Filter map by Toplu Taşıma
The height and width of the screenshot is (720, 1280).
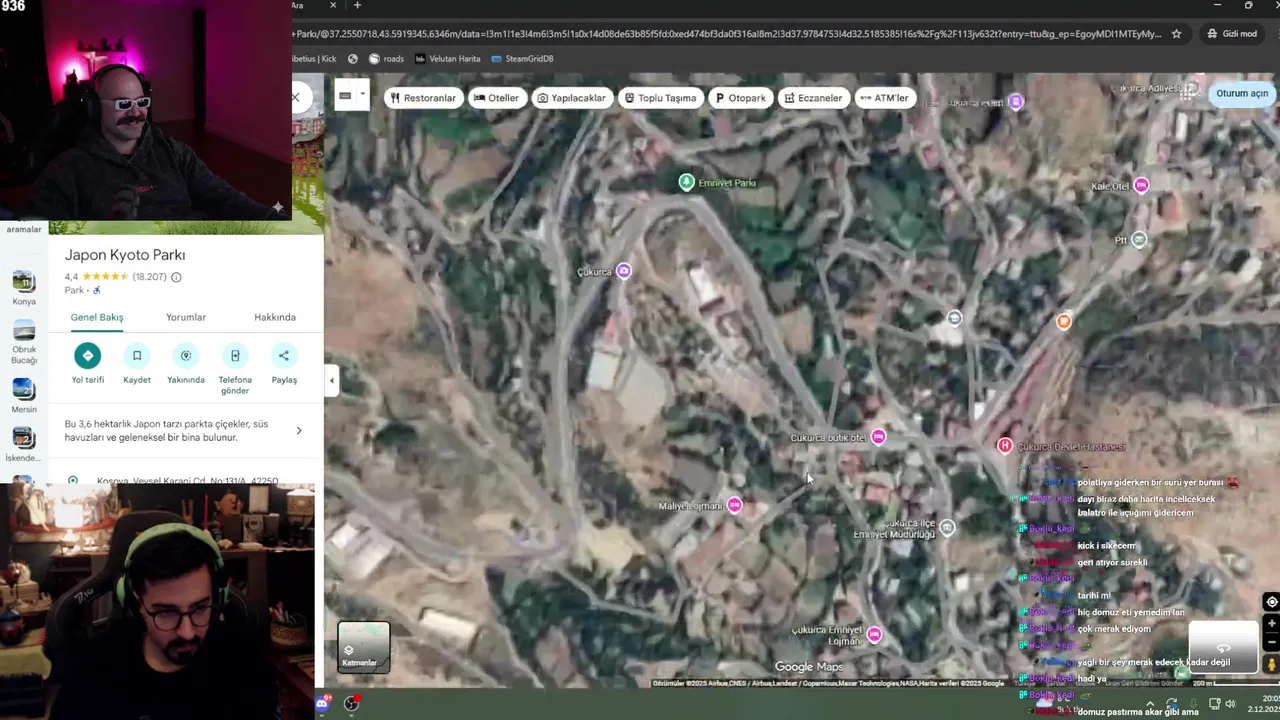point(660,98)
